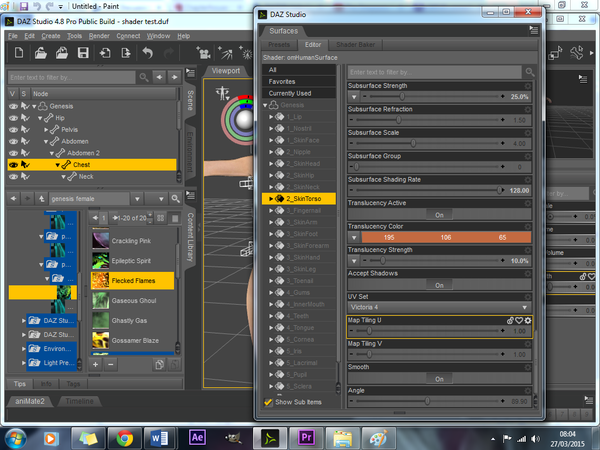Toggle visibility eye for Neck node
This screenshot has height=450, width=600.
(x=13, y=177)
